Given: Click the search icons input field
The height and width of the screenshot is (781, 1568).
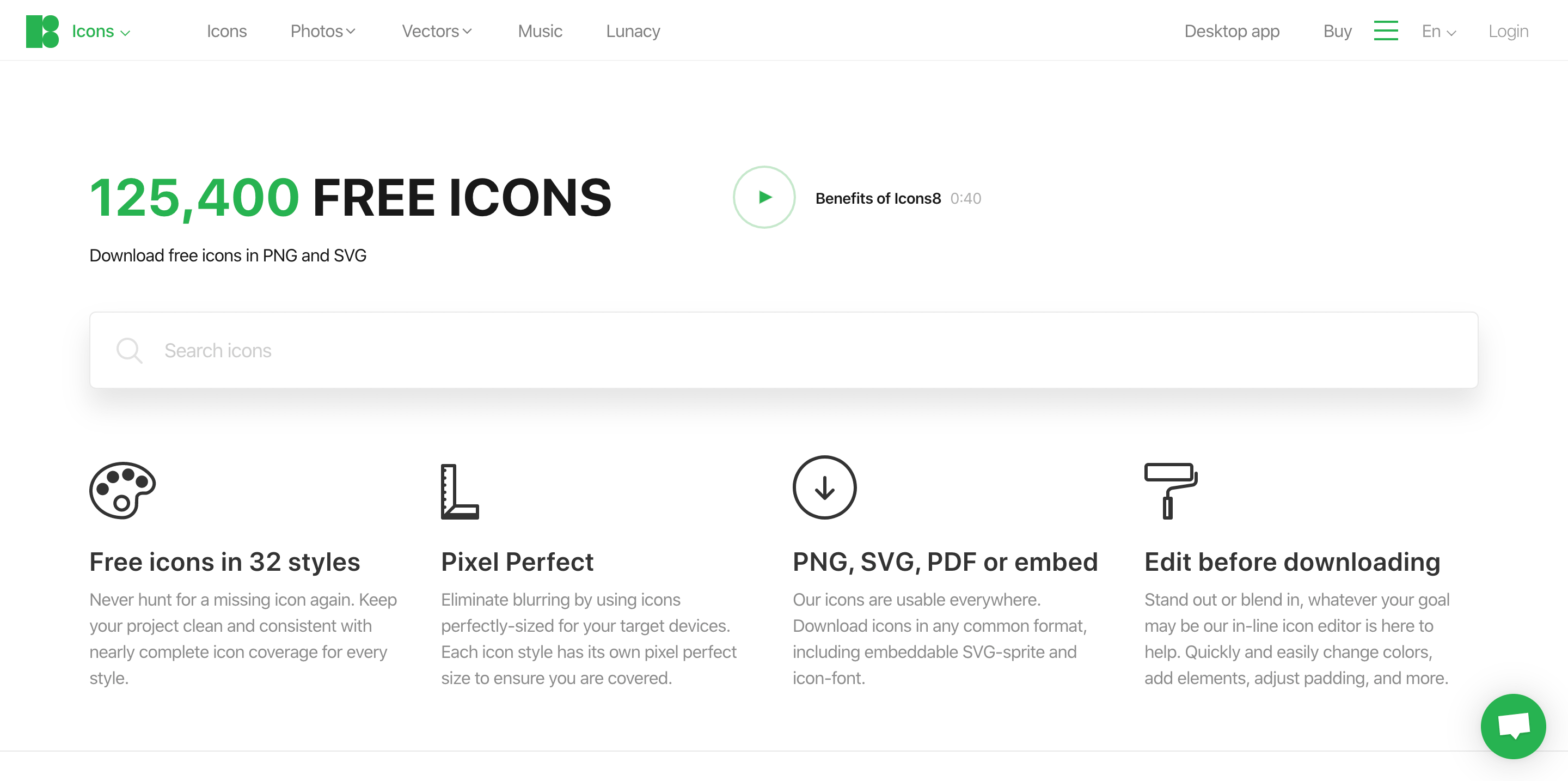Looking at the screenshot, I should point(783,350).
